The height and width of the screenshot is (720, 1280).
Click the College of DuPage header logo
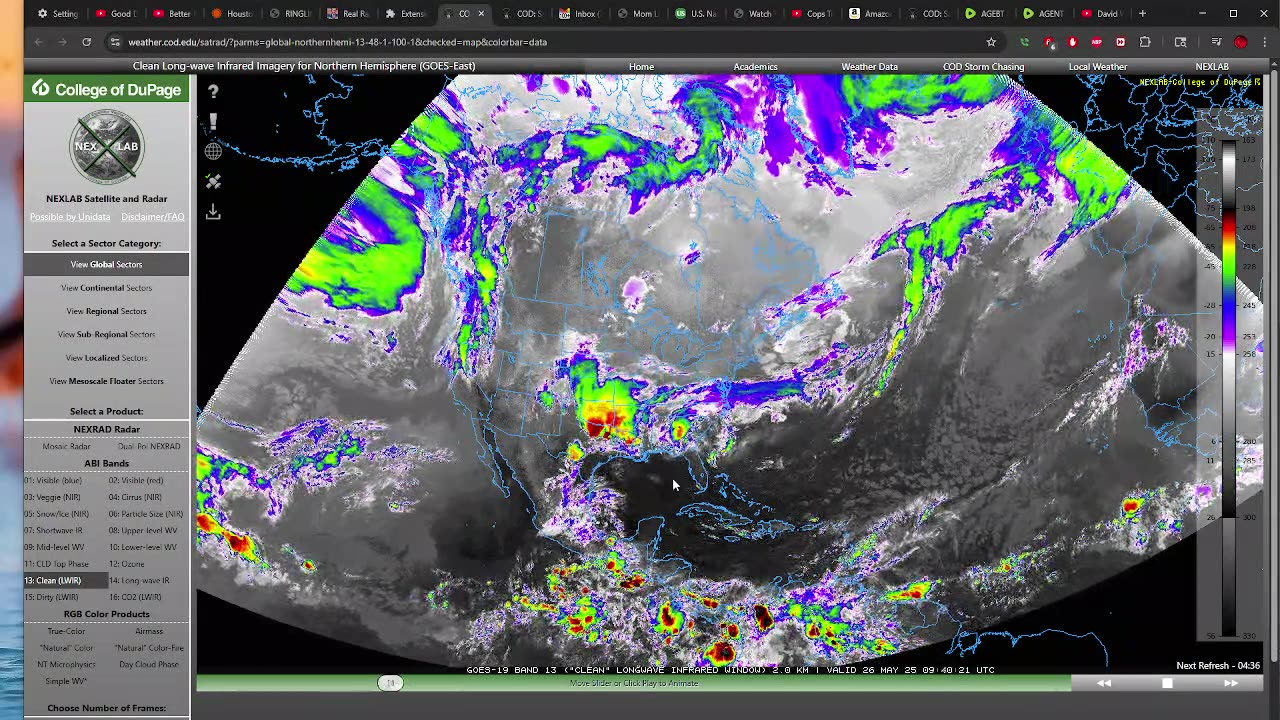point(106,89)
